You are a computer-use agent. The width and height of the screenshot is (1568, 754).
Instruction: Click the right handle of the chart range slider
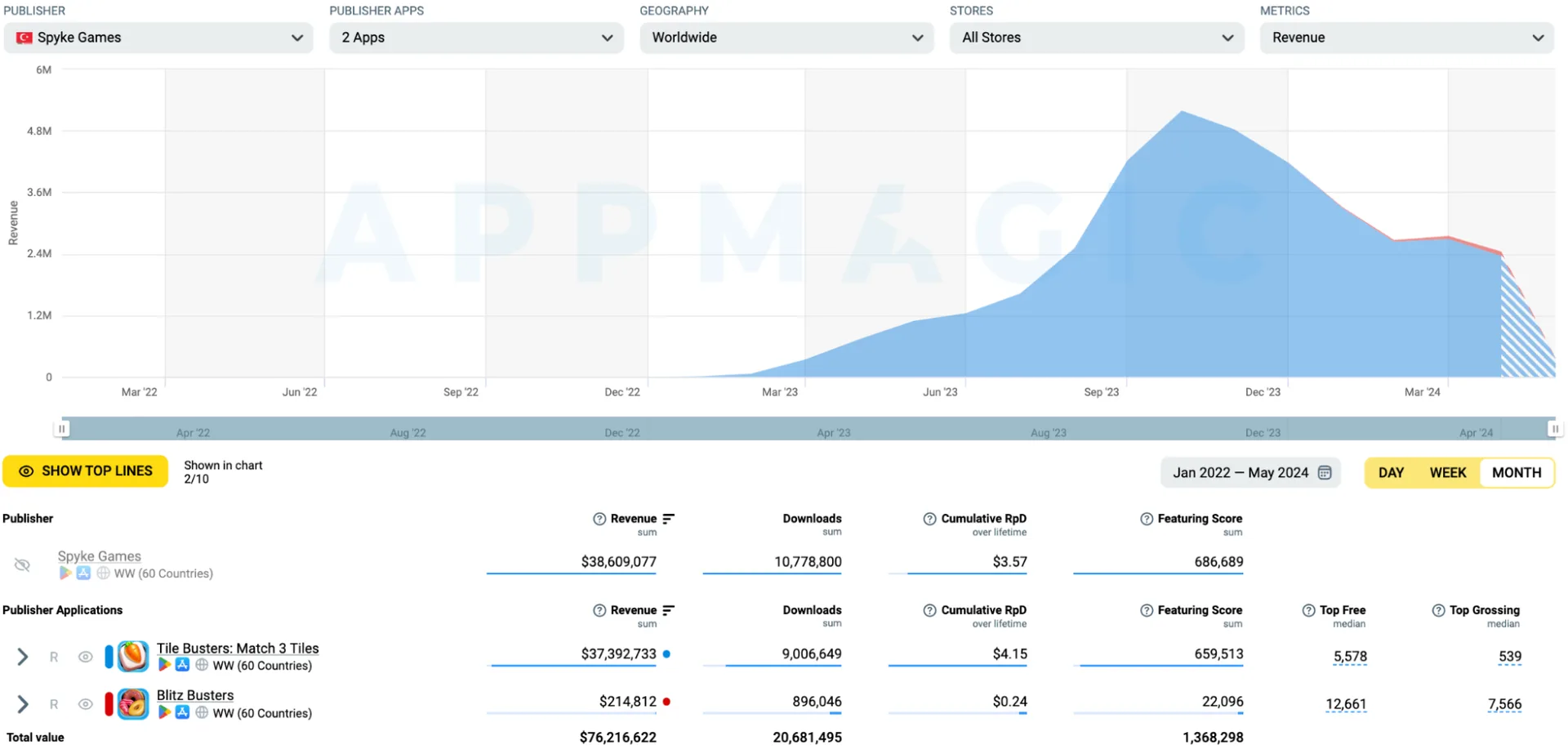click(x=1555, y=428)
